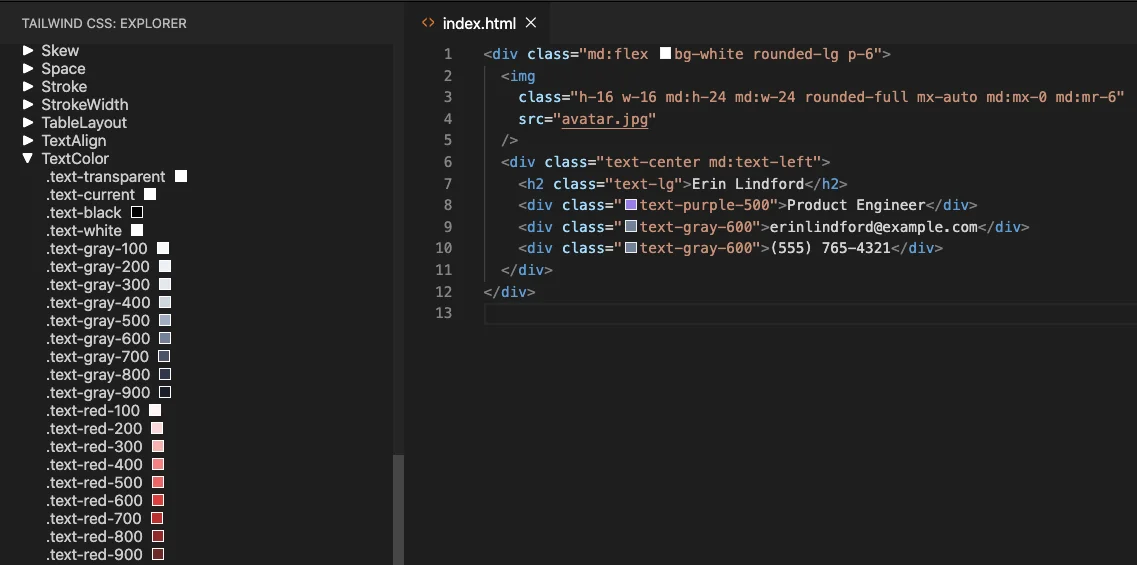Click the .text-red-900 swatch
1137x565 pixels.
[158, 554]
